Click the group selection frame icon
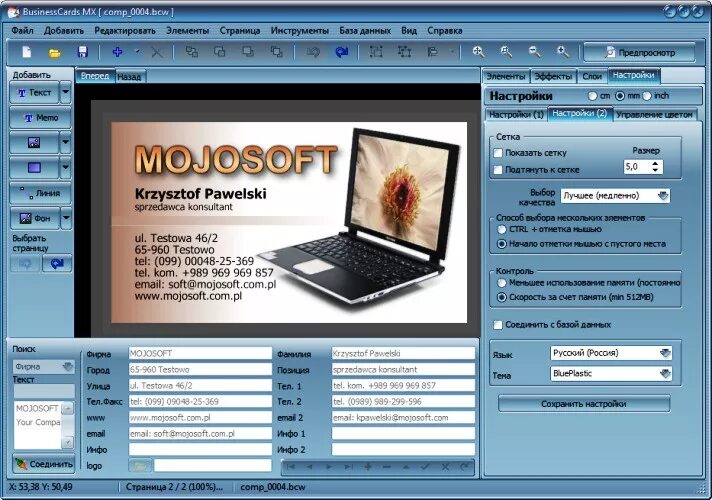Screen dimensions: 712x500 (376, 52)
